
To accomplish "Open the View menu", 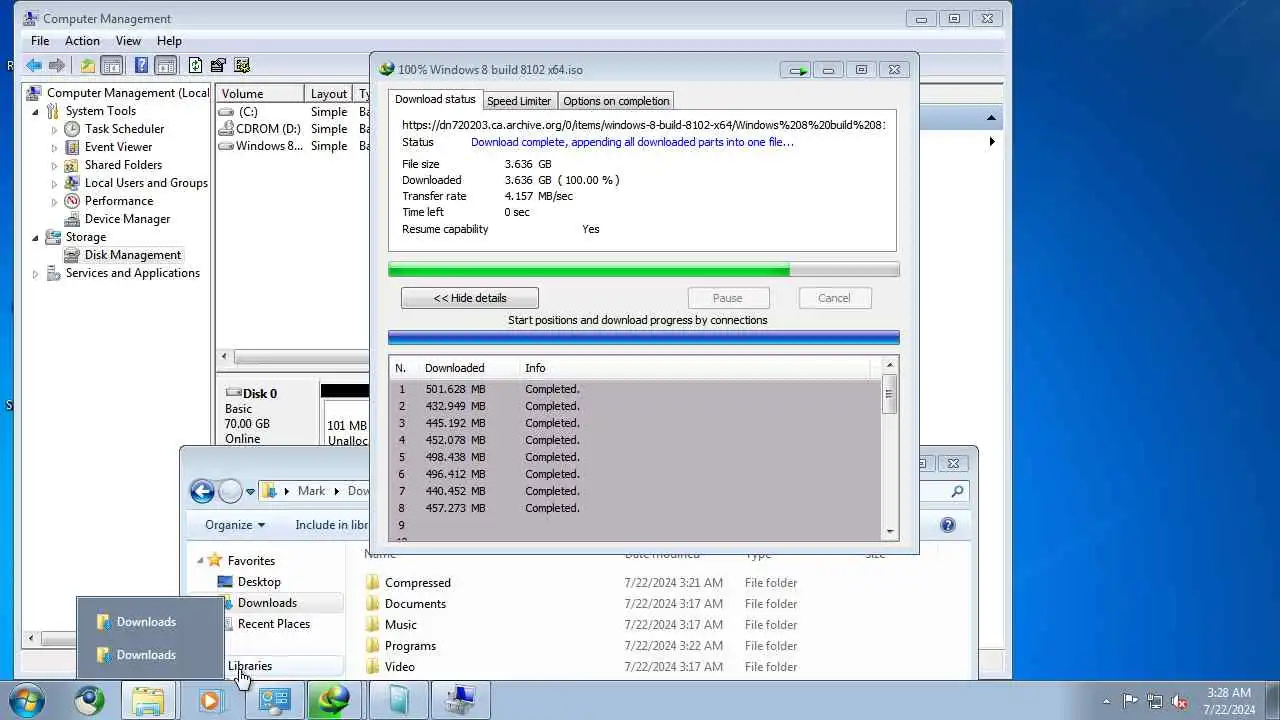I will (128, 41).
